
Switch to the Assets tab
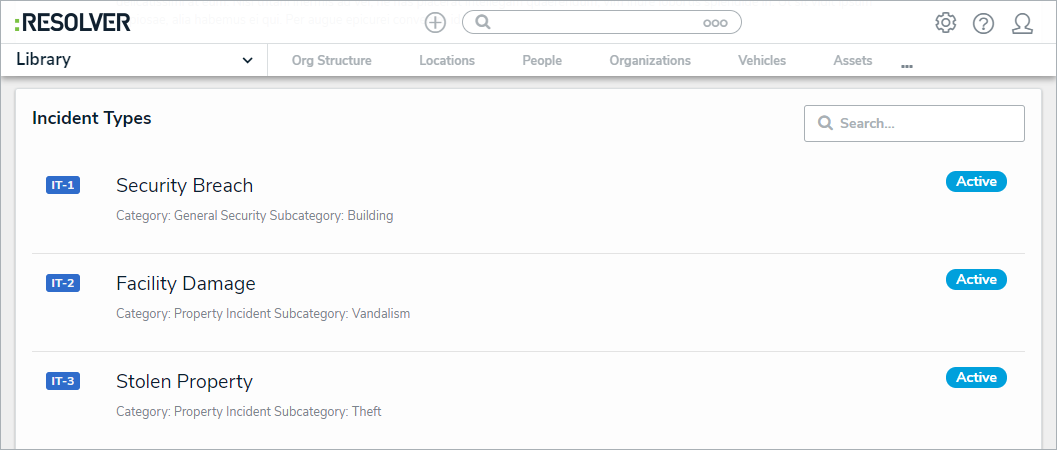coord(853,60)
